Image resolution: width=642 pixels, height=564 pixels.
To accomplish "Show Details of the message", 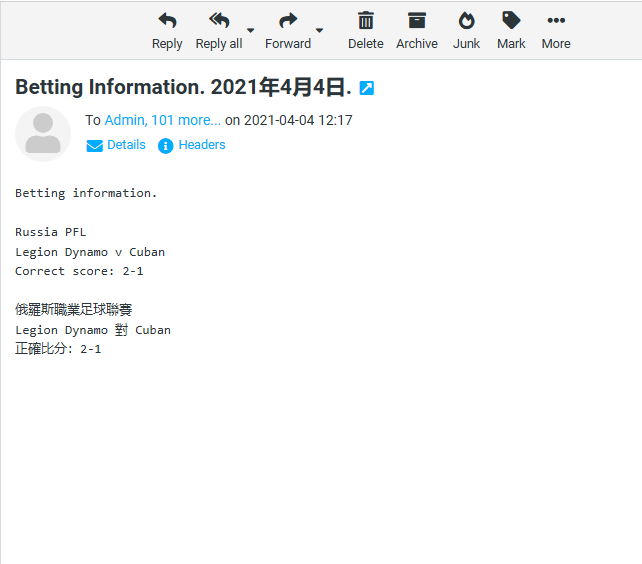I will pyautogui.click(x=126, y=145).
